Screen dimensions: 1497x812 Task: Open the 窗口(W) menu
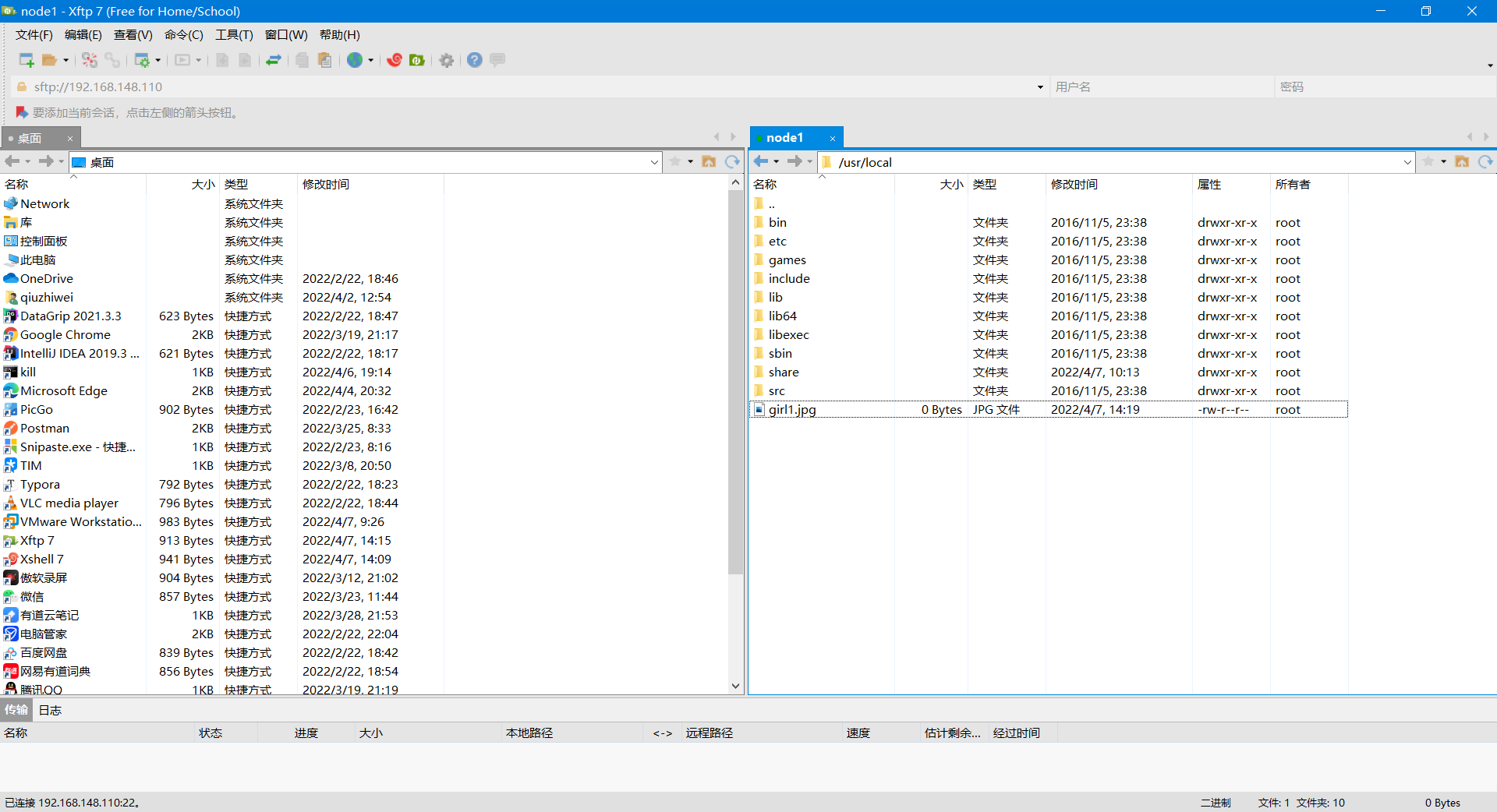click(x=286, y=35)
